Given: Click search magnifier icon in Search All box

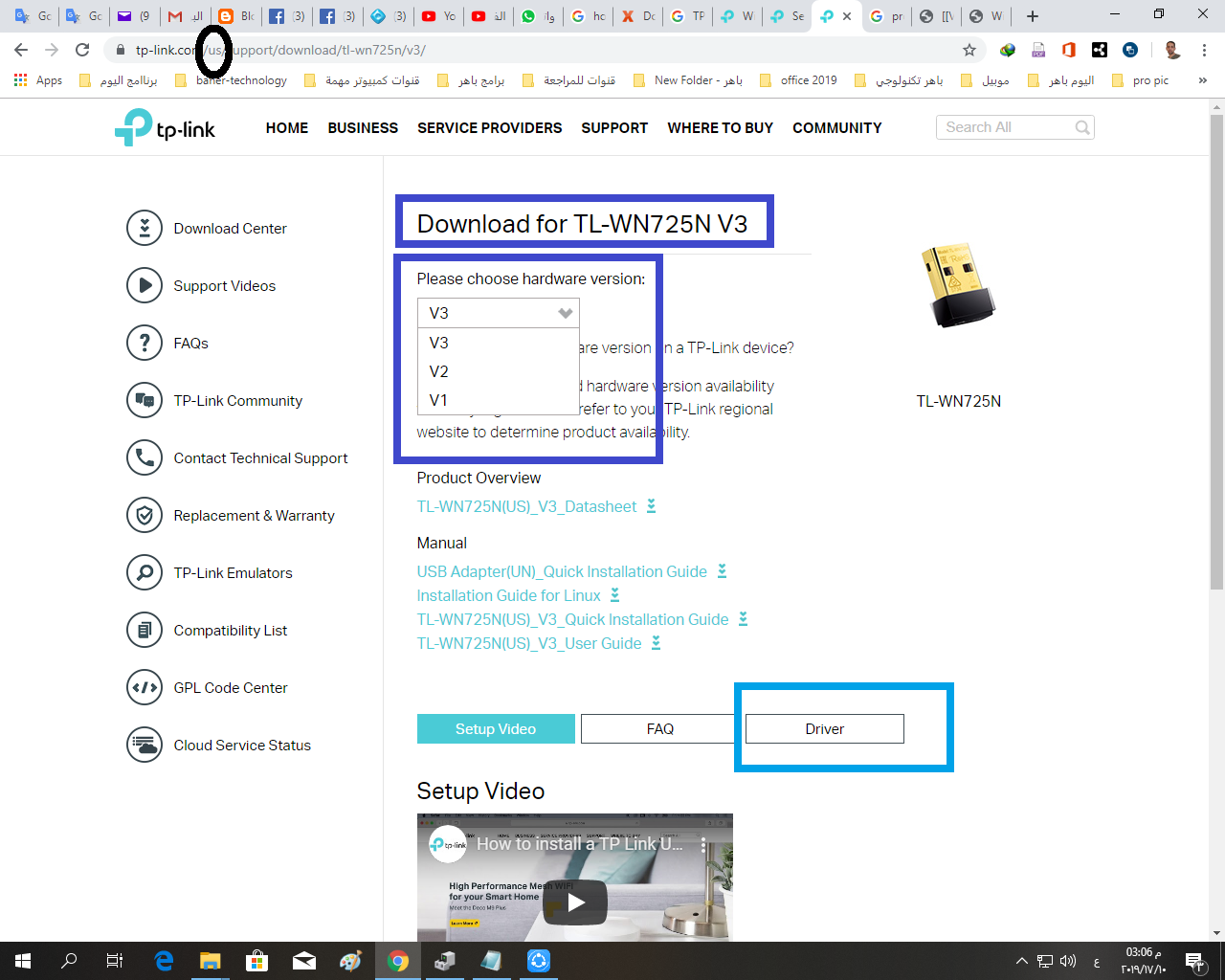Looking at the screenshot, I should click(x=1082, y=127).
